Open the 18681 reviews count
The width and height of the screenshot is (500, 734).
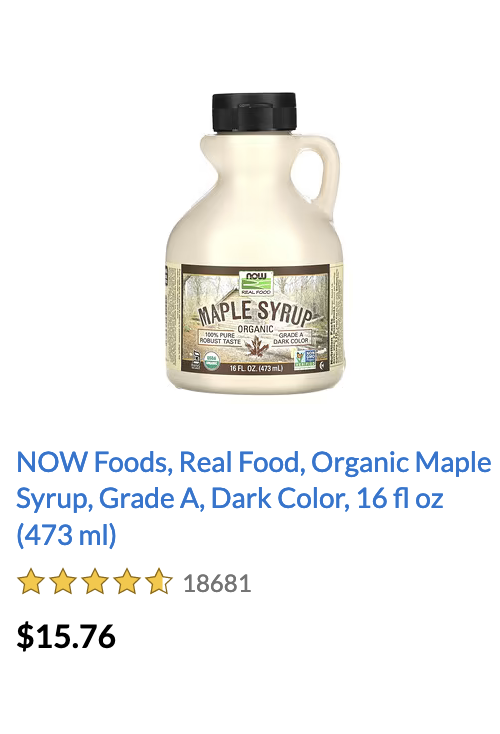[x=217, y=583]
